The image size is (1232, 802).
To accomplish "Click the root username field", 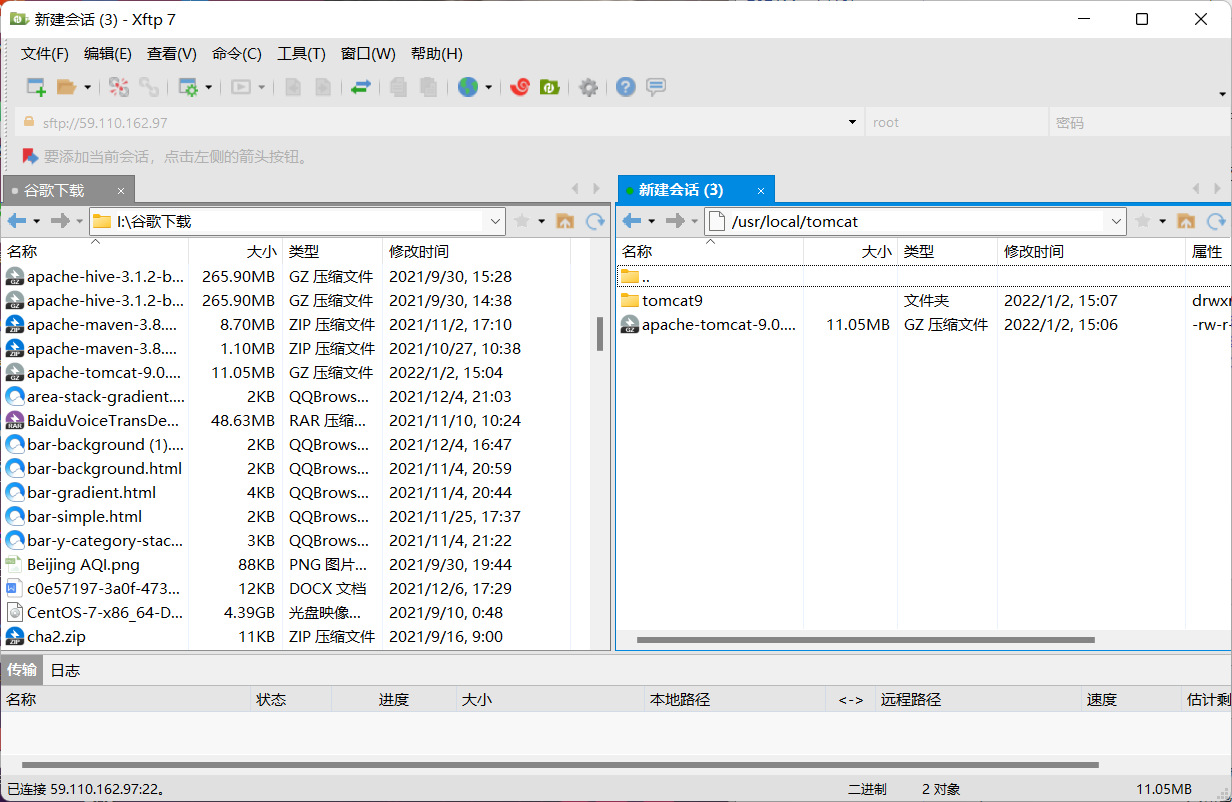I will coord(956,122).
